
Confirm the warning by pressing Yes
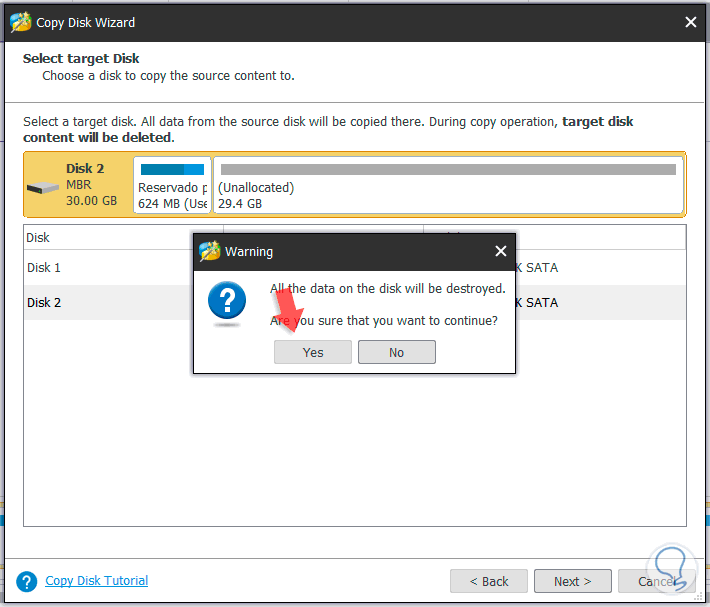(x=313, y=352)
